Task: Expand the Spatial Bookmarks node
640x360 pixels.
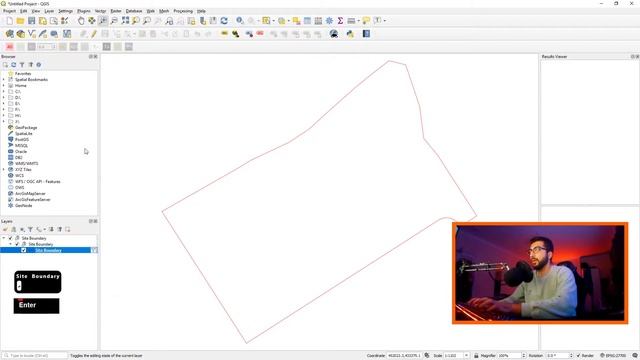Action: (x=4, y=80)
